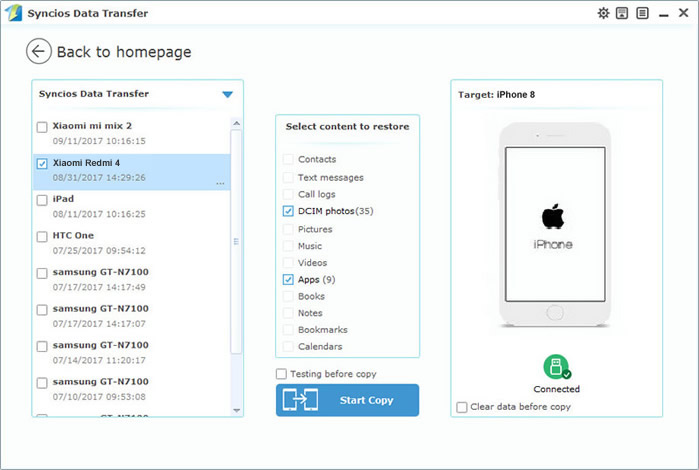This screenshot has width=699, height=470.
Task: Click timestamp 08/31/2017 14:29:26
Action: point(99,177)
